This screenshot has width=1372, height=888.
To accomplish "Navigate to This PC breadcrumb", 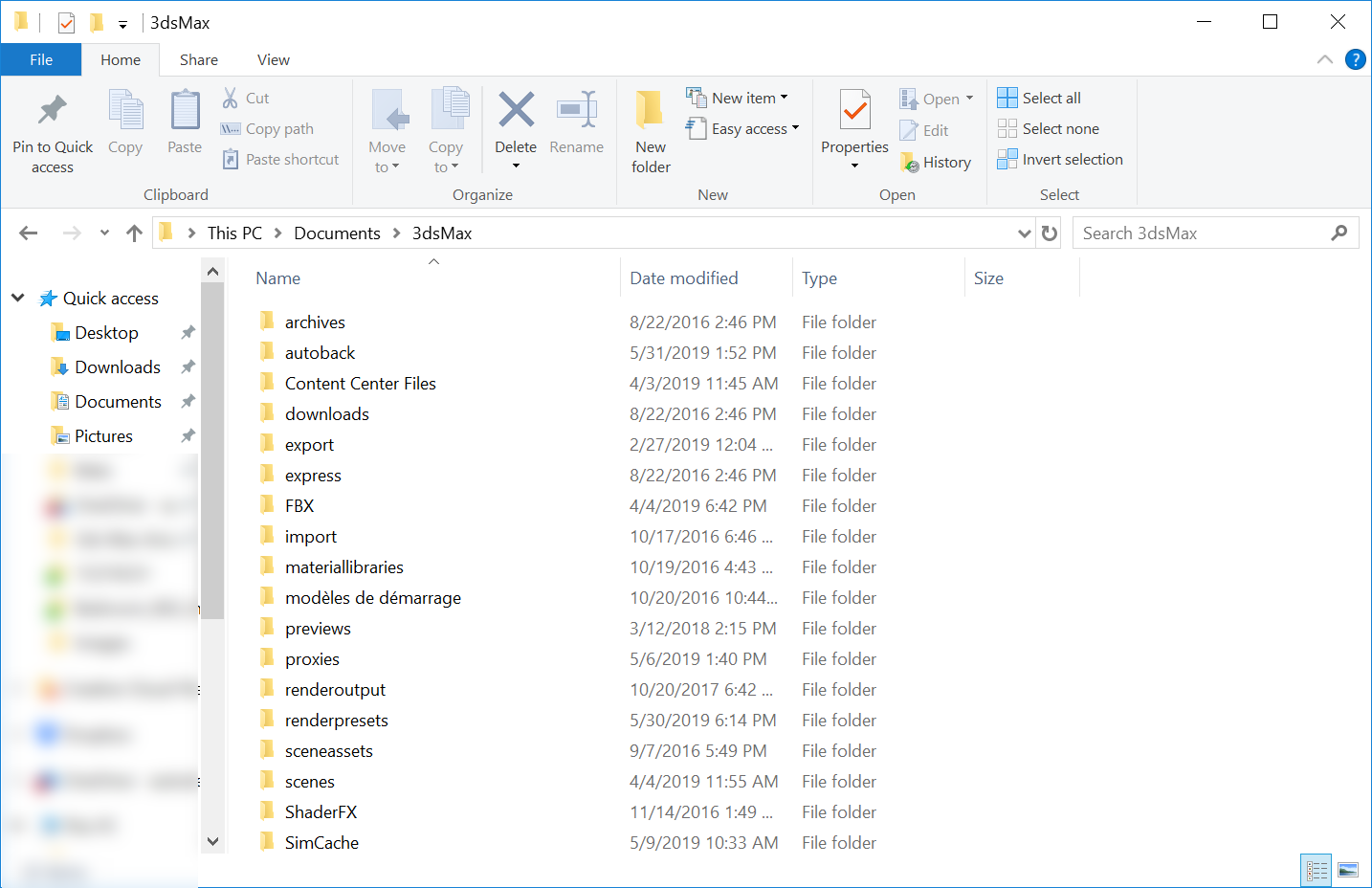I will pos(234,233).
